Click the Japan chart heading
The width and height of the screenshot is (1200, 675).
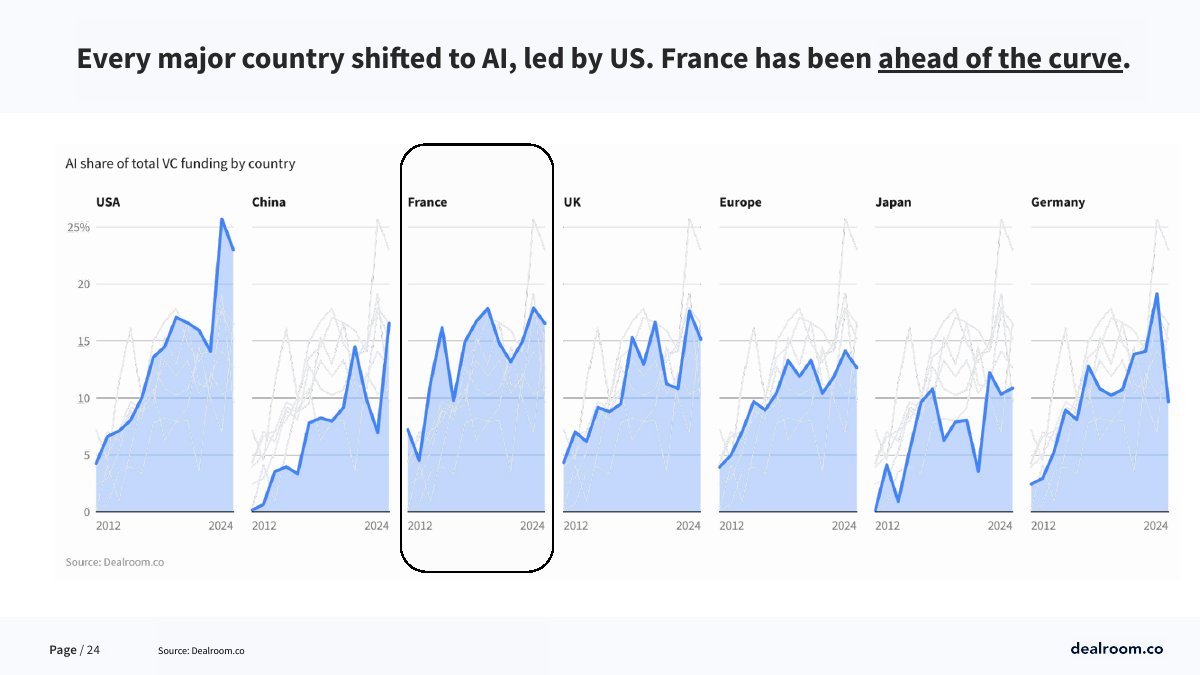[x=893, y=202]
